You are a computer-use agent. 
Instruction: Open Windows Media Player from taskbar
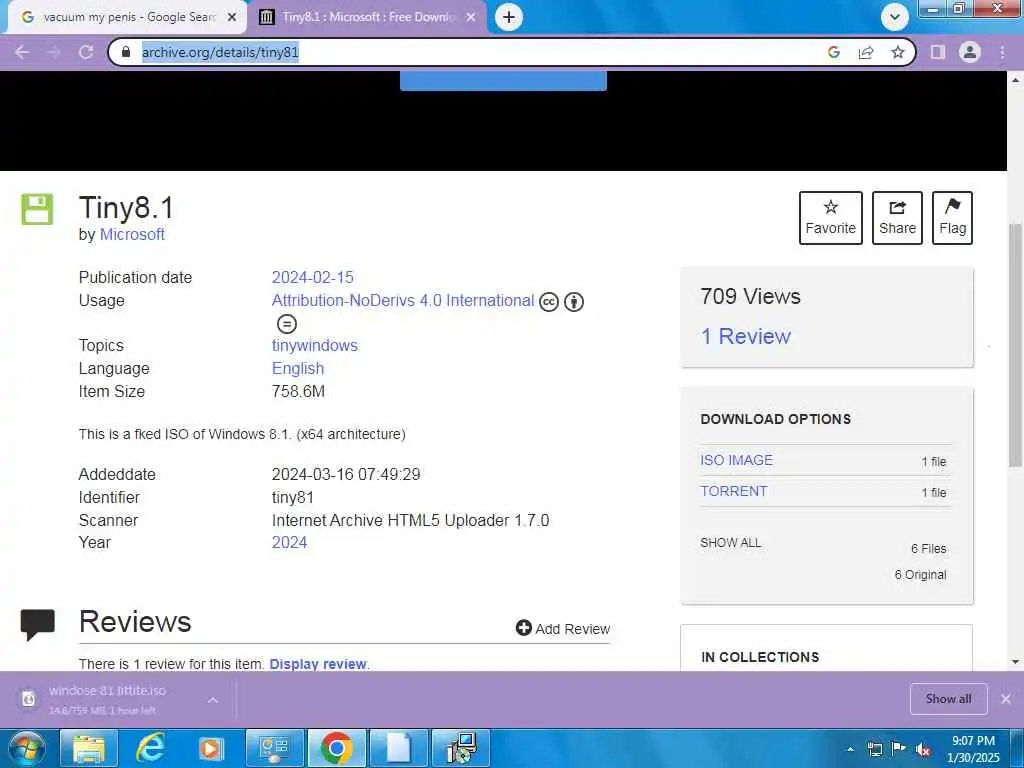tap(210, 748)
